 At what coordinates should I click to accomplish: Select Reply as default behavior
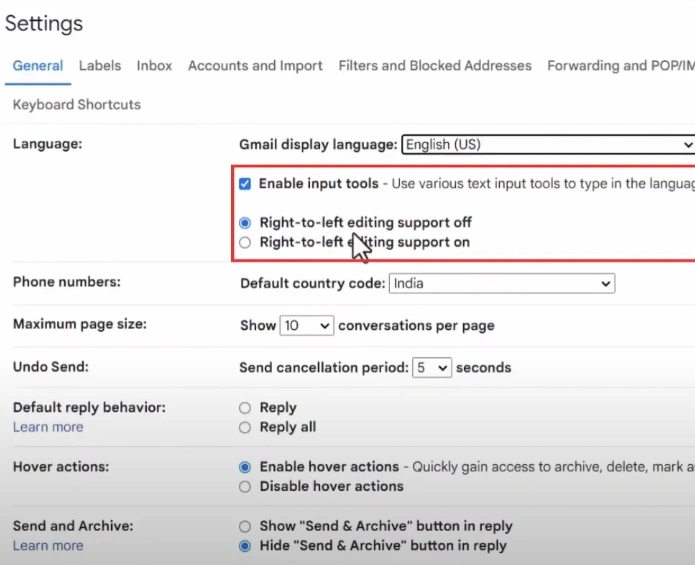click(245, 408)
